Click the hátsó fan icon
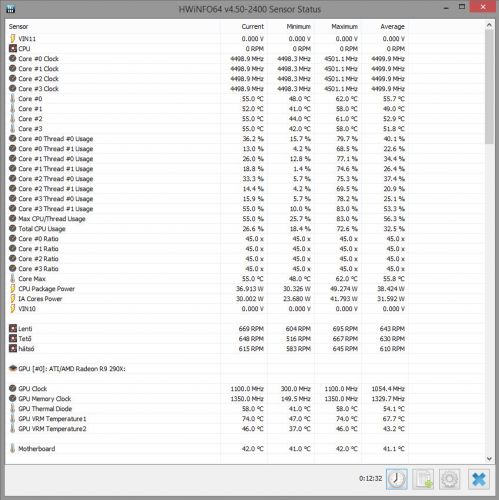 (13, 349)
